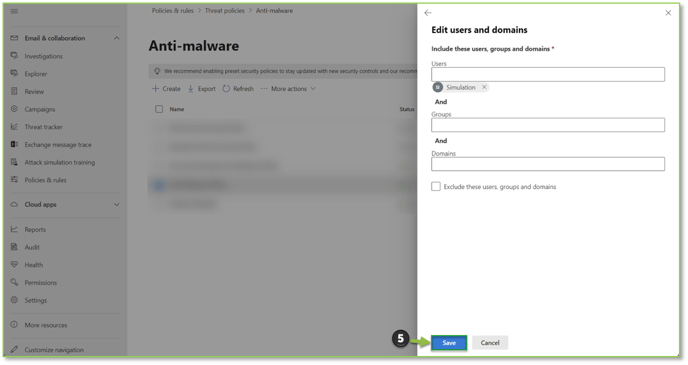Viewport: 688px width, 365px height.
Task: Click Export in the Anti-malware toolbar
Action: pyautogui.click(x=202, y=89)
